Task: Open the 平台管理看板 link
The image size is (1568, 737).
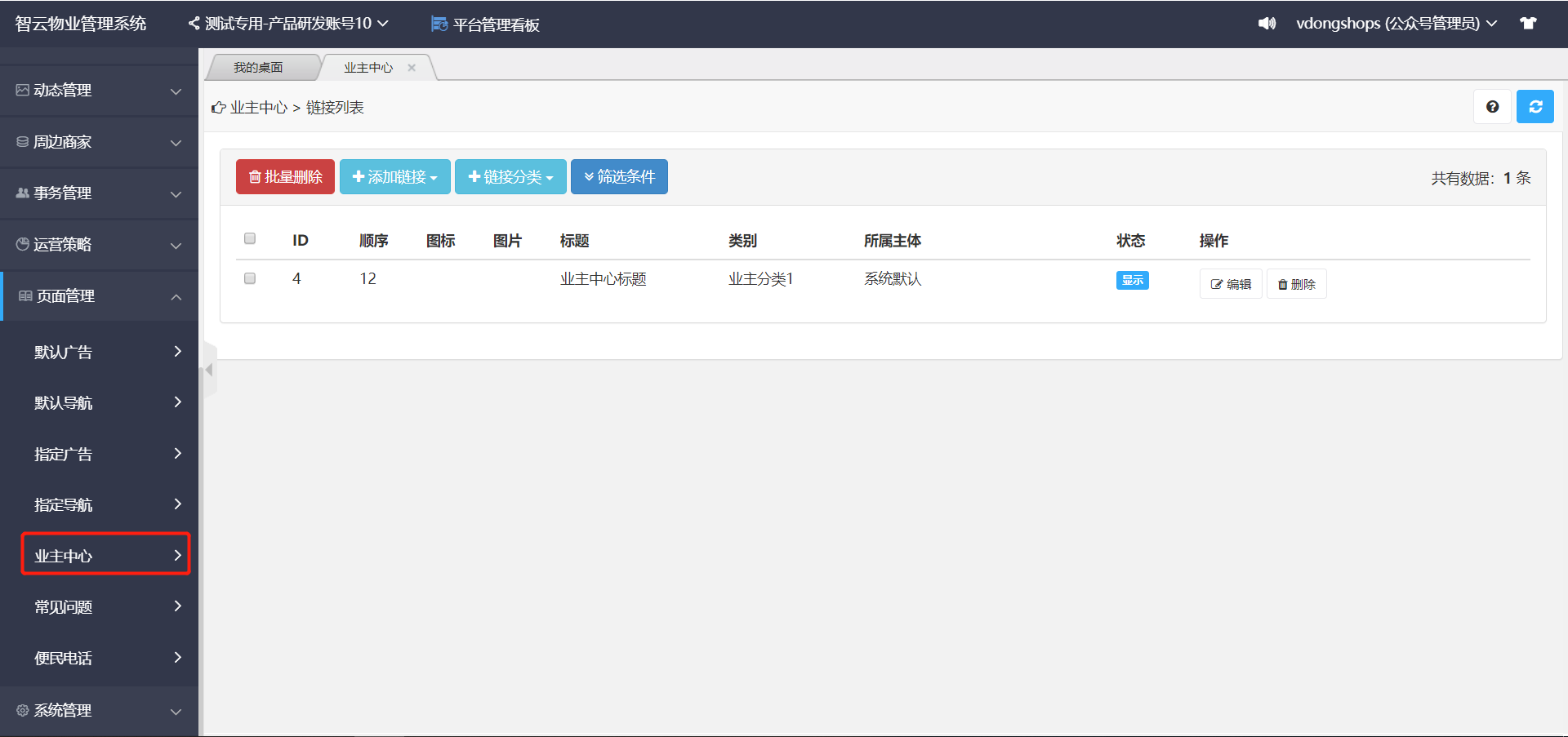Action: tap(485, 24)
